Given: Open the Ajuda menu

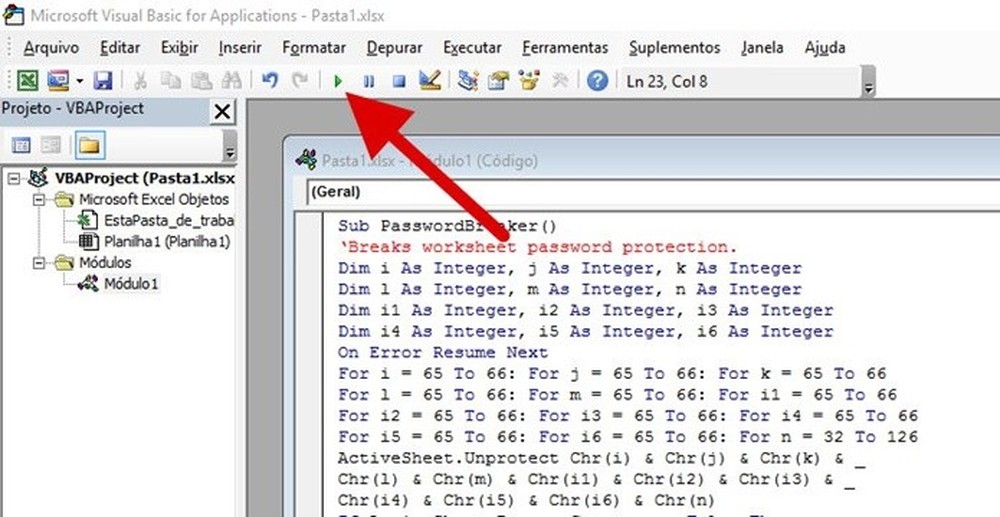Looking at the screenshot, I should pos(825,48).
